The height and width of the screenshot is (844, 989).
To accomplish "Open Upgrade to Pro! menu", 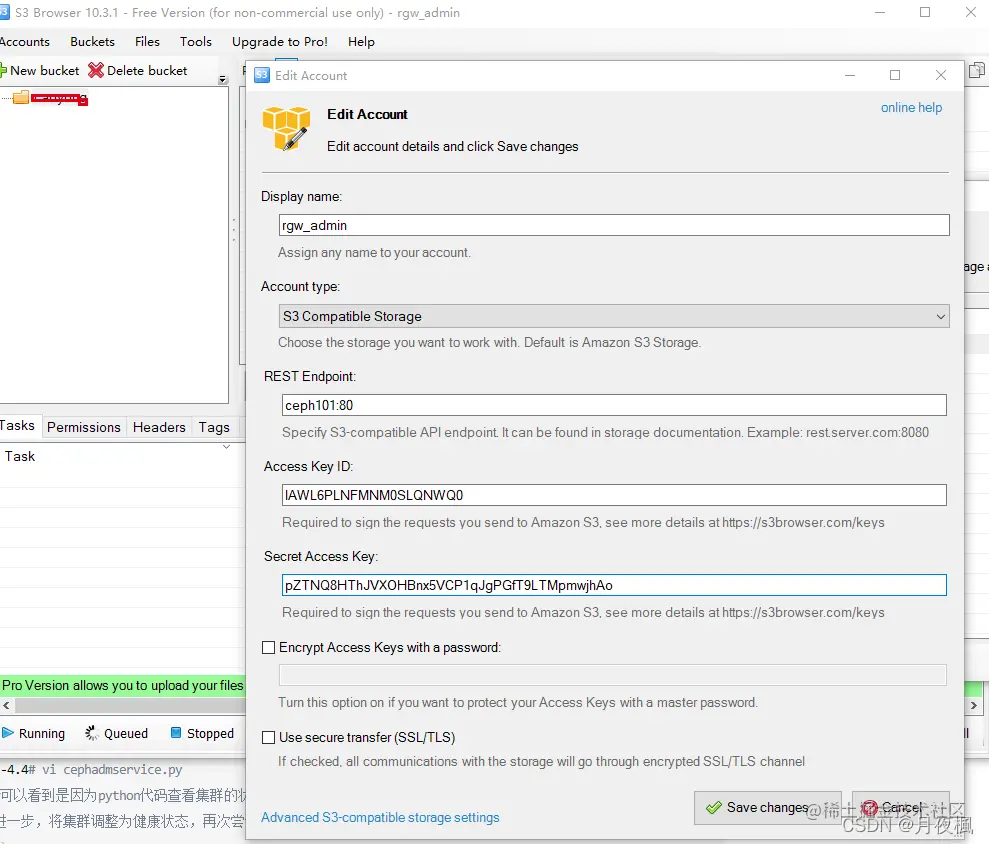I will tap(279, 42).
